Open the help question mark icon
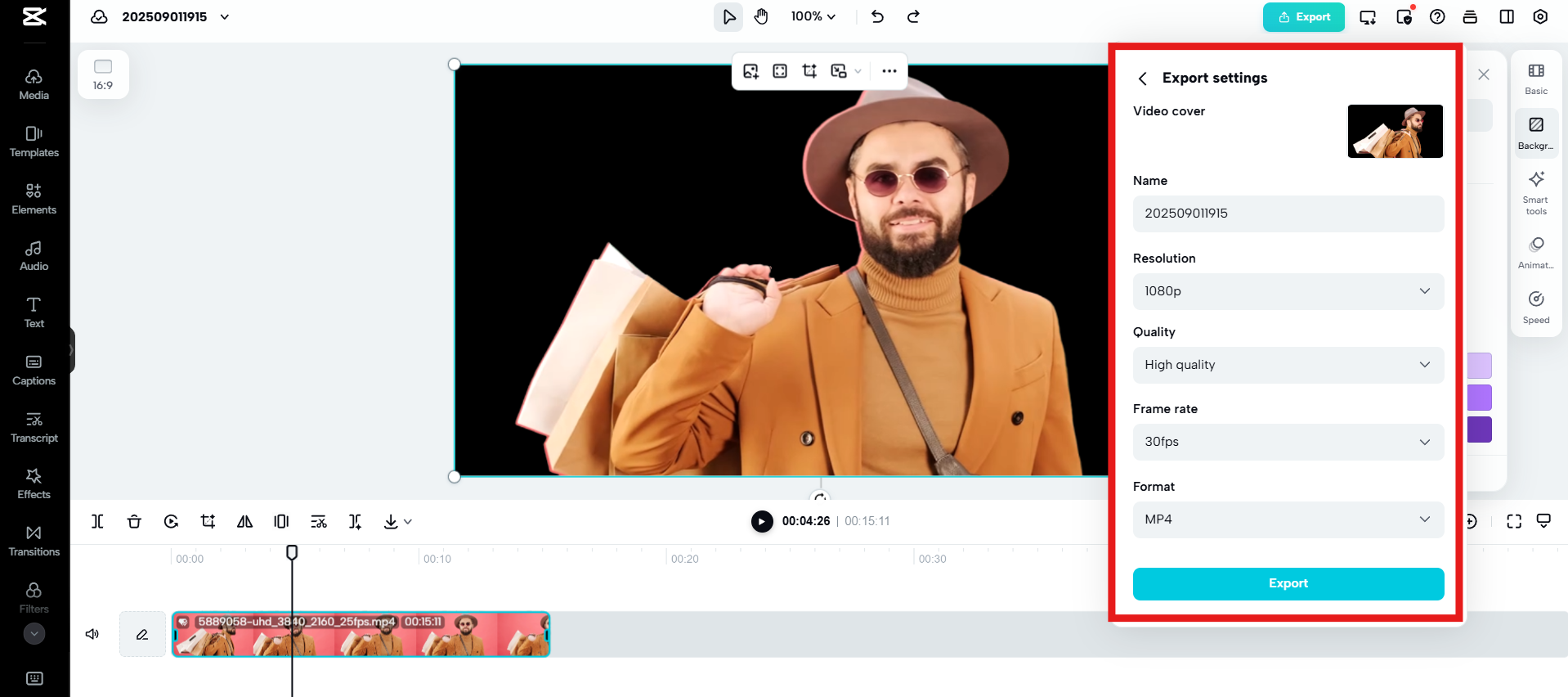The height and width of the screenshot is (697, 1568). pyautogui.click(x=1437, y=16)
